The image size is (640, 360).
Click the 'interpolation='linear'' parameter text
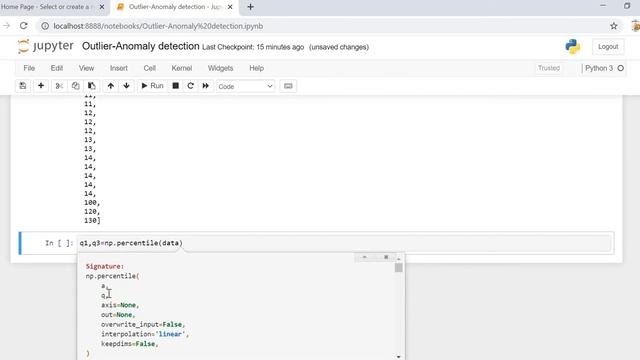tap(145, 334)
